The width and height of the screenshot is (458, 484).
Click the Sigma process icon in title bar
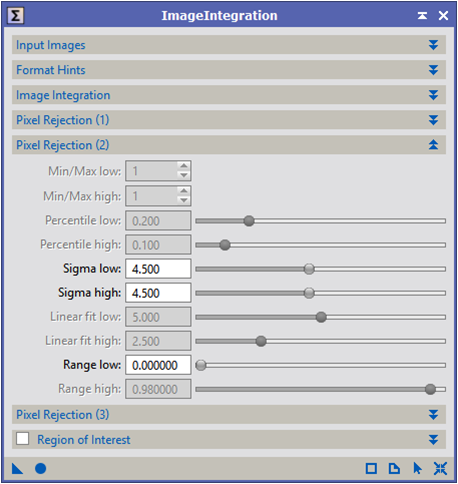15,16
